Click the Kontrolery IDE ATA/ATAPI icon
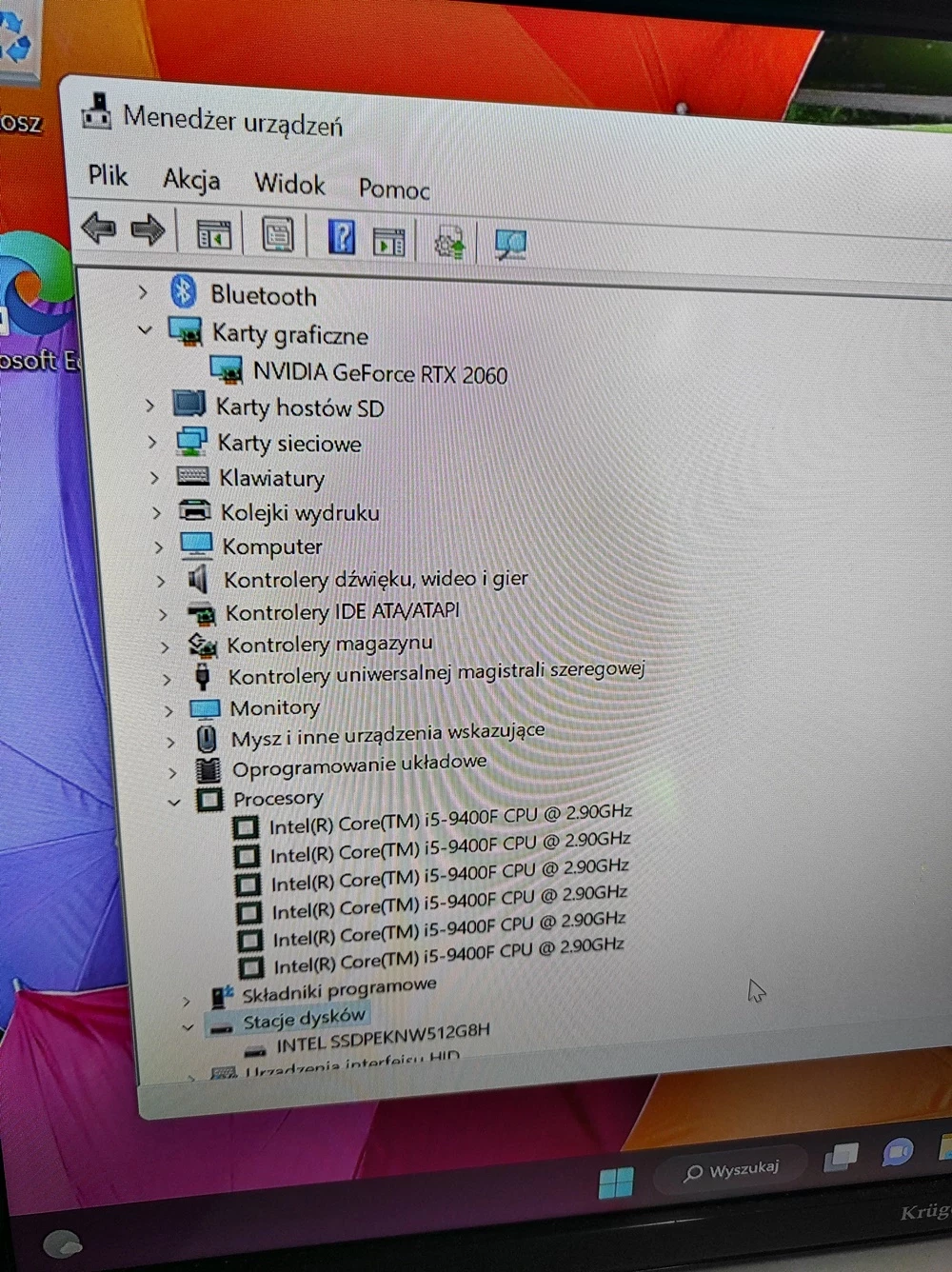 (201, 612)
